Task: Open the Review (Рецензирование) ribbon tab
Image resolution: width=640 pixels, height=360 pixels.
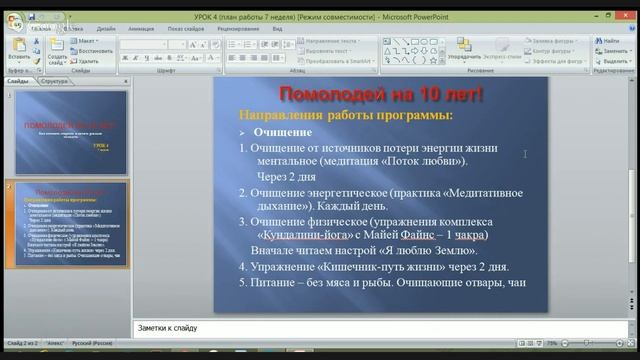Action: click(238, 29)
